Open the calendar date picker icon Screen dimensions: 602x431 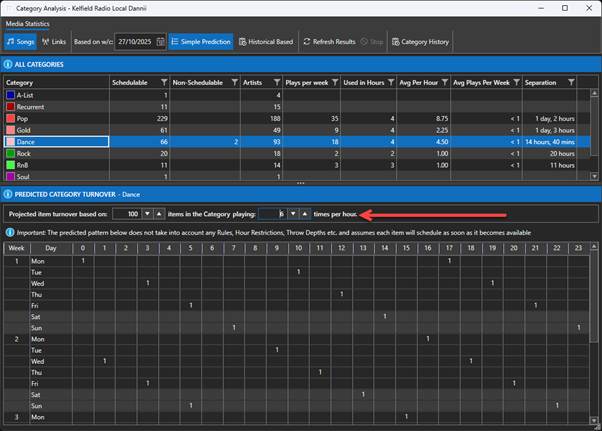(x=160, y=42)
